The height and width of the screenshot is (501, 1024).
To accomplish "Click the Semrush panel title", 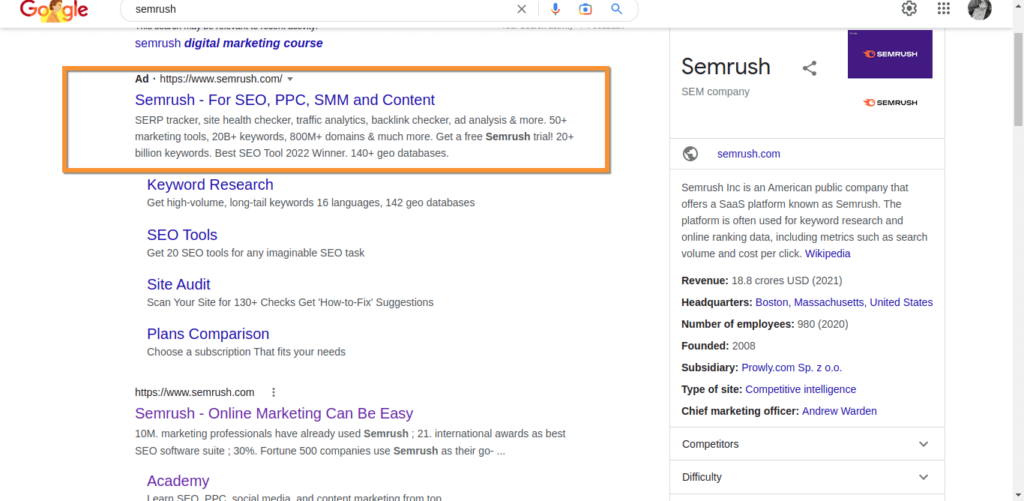I will click(x=726, y=67).
